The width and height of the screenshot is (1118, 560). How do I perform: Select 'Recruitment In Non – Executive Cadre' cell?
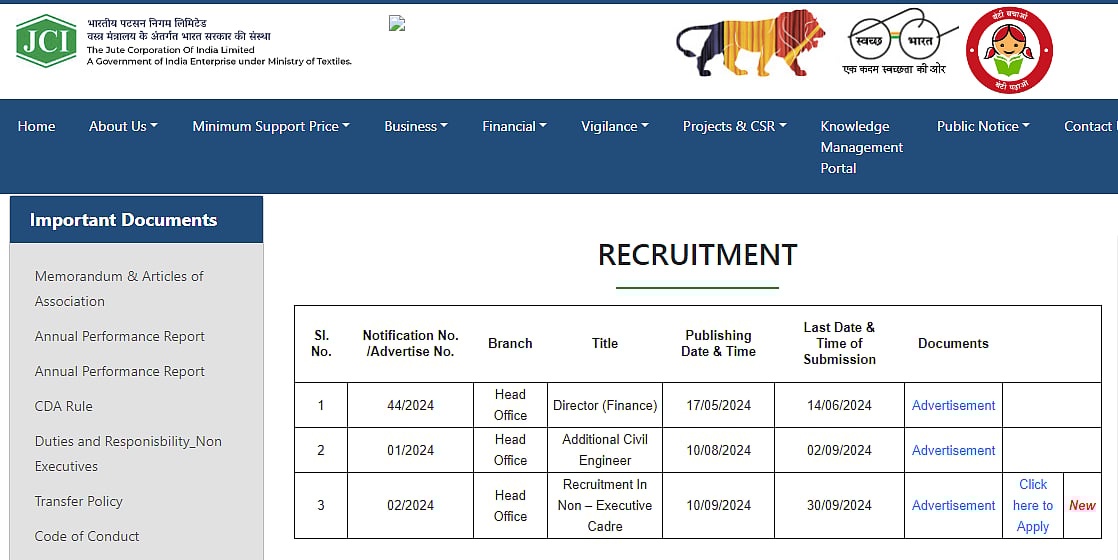605,505
